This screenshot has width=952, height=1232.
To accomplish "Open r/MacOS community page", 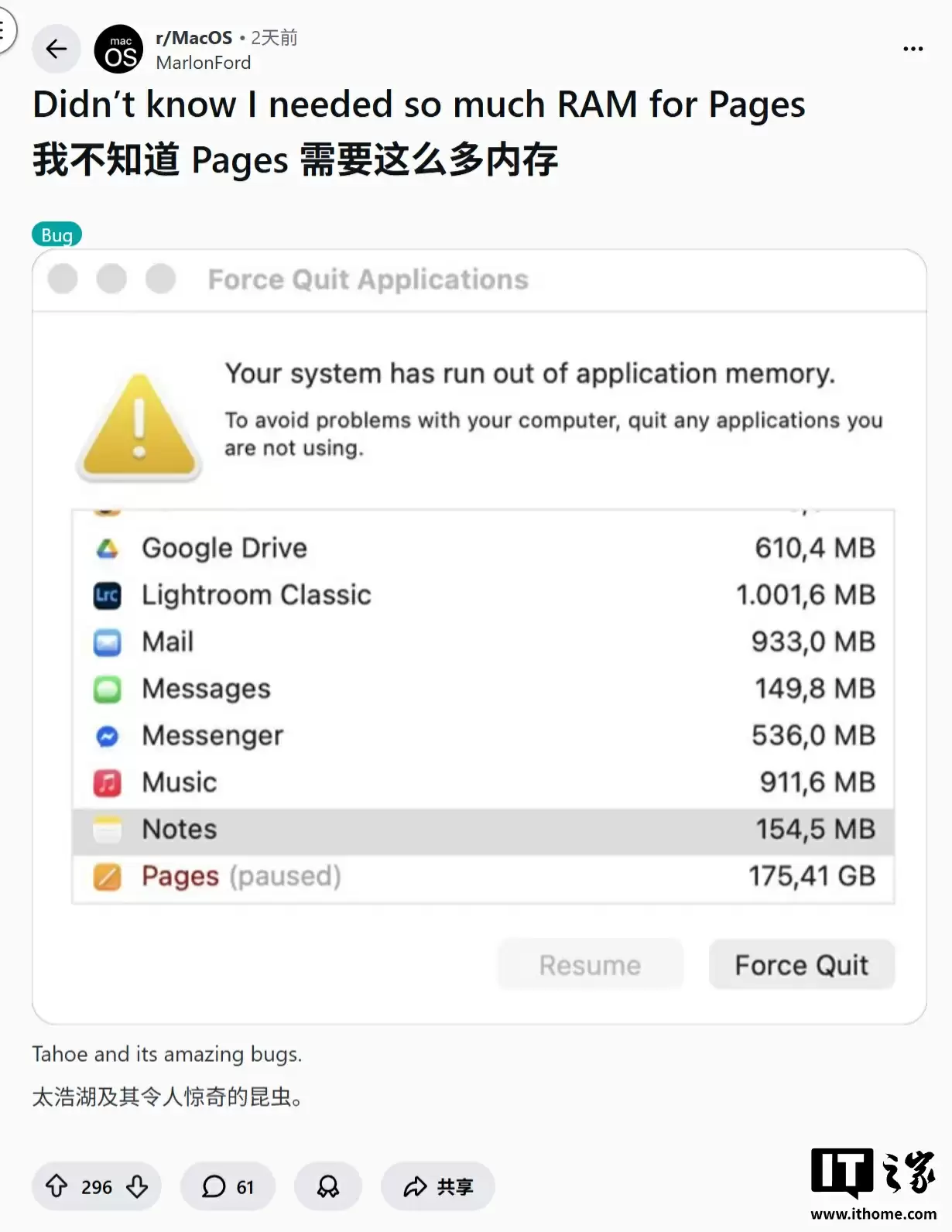I will (x=193, y=38).
